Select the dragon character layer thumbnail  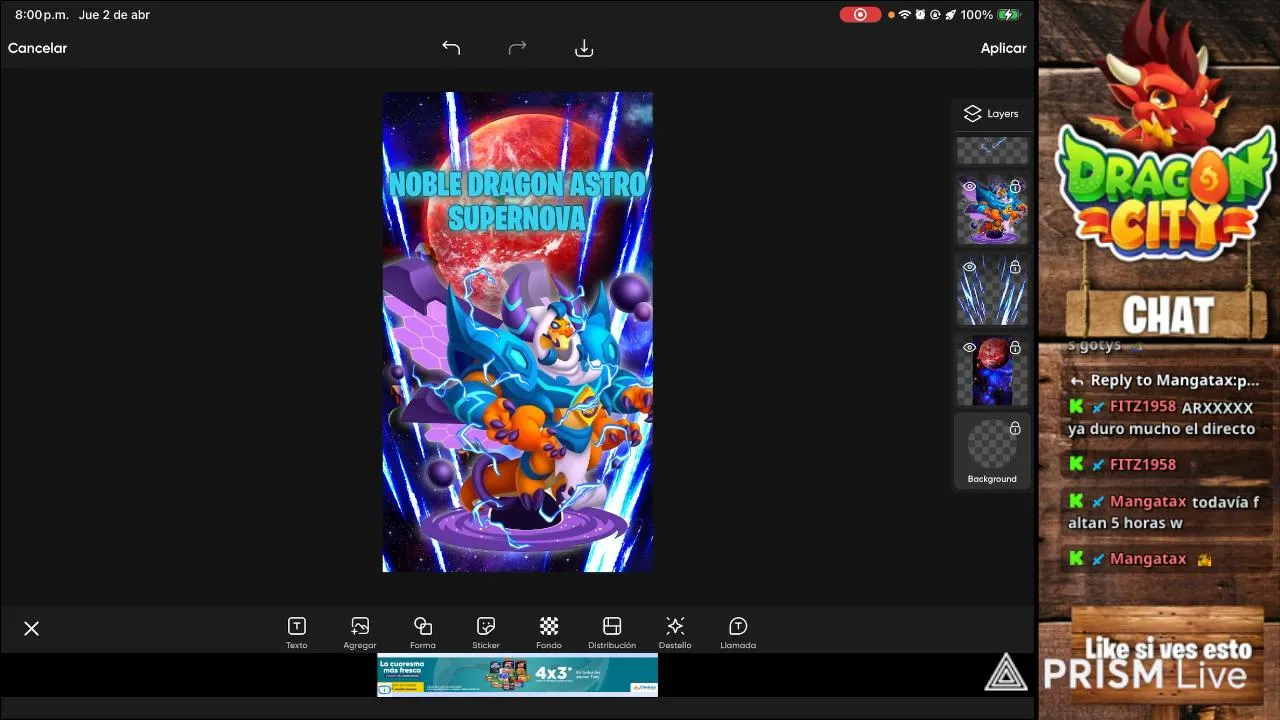[992, 212]
